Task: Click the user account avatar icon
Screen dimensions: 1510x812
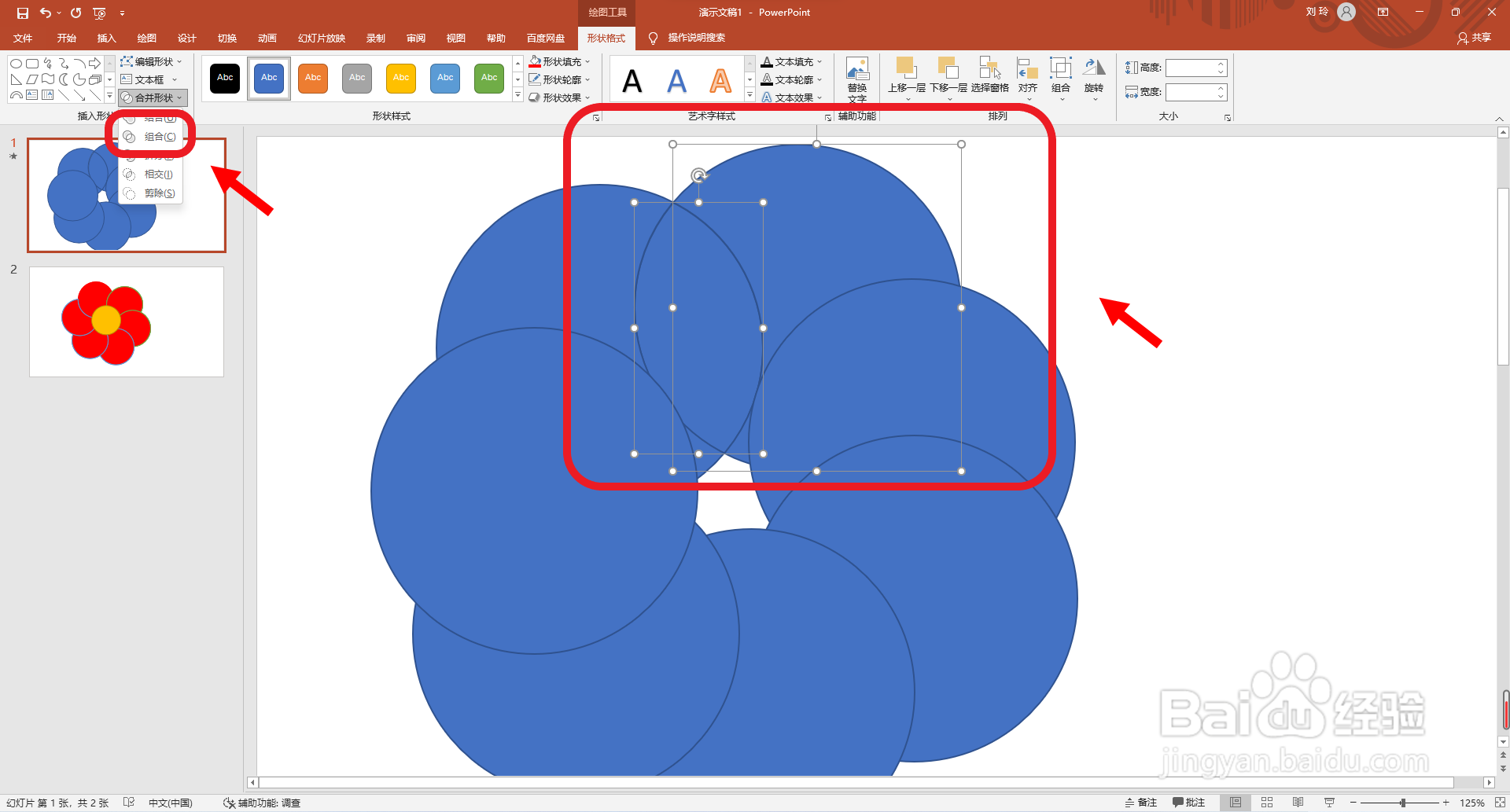Action: pyautogui.click(x=1346, y=12)
